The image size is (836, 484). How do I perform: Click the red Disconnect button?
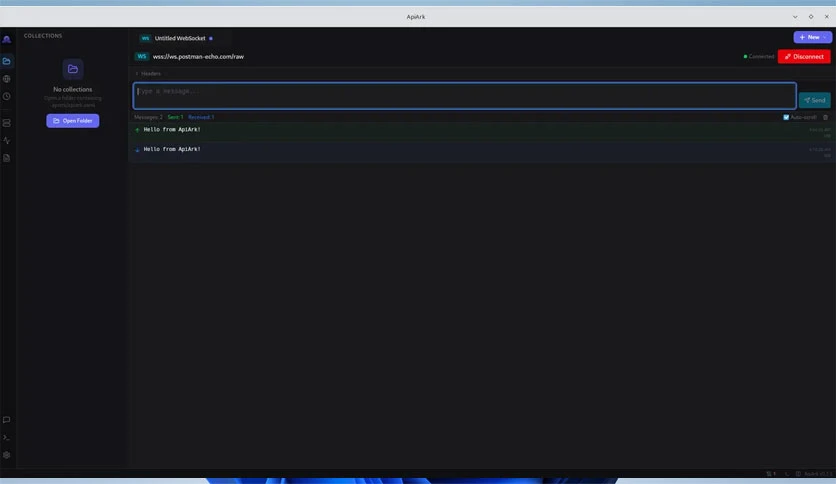[x=804, y=57]
